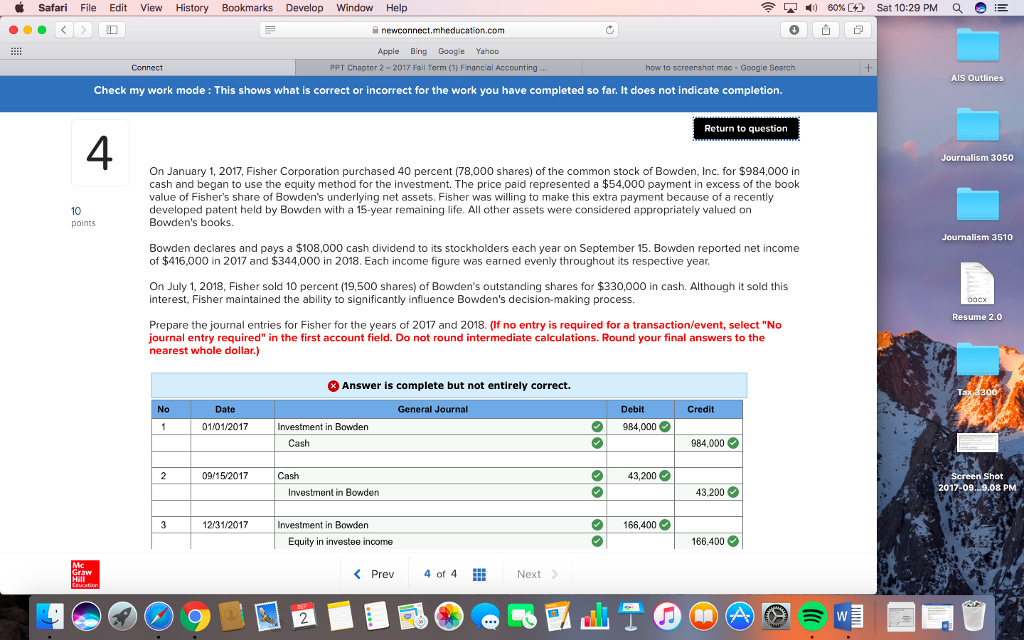1024x640 pixels.
Task: Go to the Prev question
Action: pyautogui.click(x=374, y=574)
